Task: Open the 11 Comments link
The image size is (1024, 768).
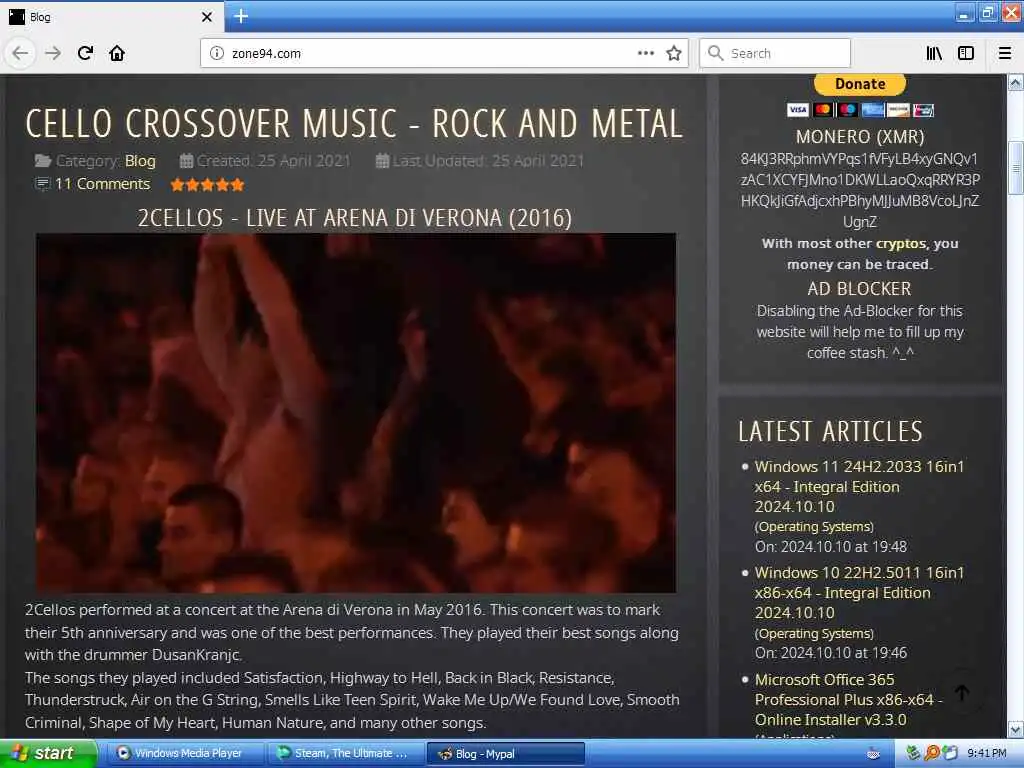Action: 103,184
